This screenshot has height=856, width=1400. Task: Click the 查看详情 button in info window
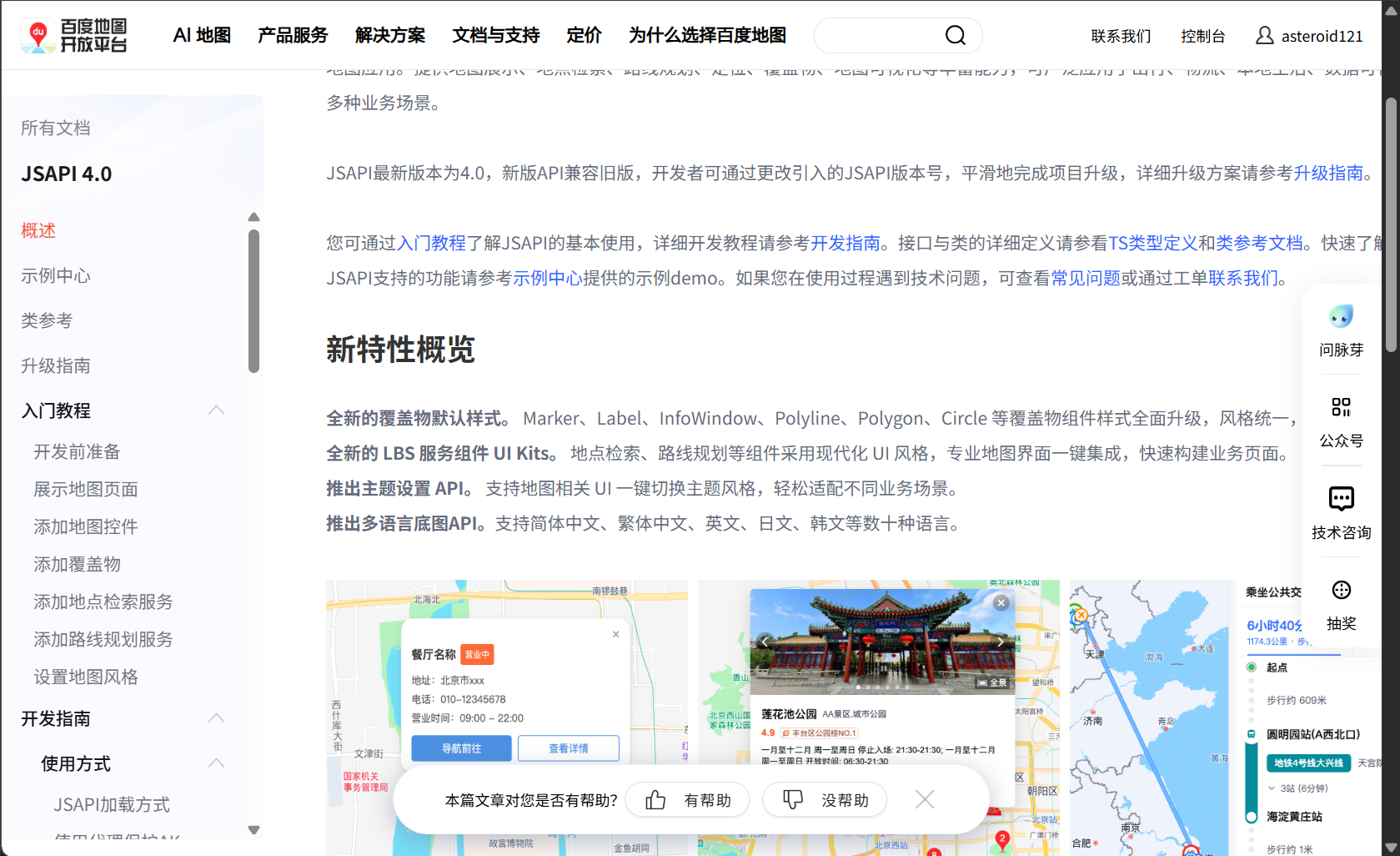tap(569, 748)
